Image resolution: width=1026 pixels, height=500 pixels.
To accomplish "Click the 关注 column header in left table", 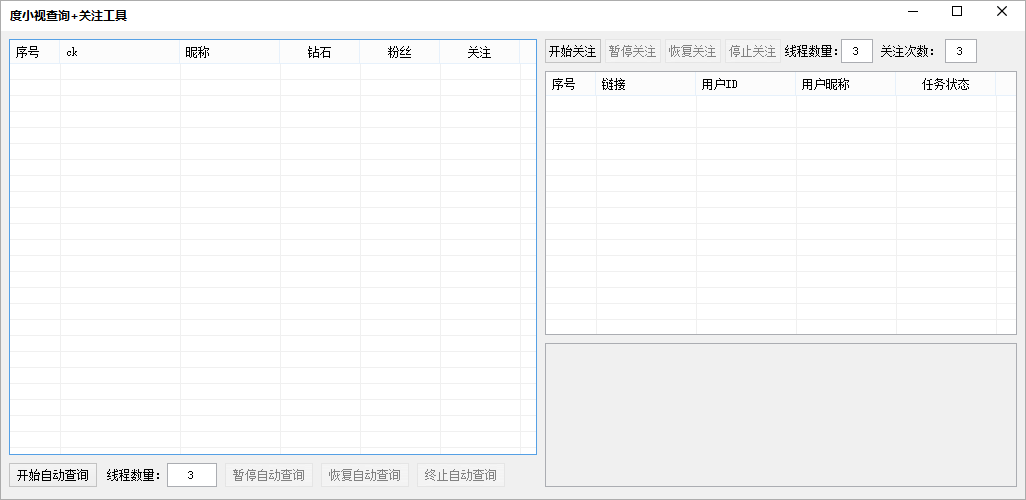I will coord(479,53).
